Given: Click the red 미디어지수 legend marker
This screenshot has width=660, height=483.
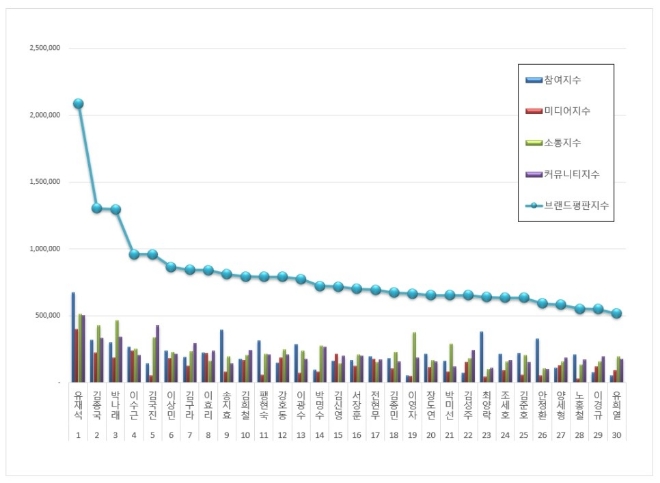Looking at the screenshot, I should point(535,110).
